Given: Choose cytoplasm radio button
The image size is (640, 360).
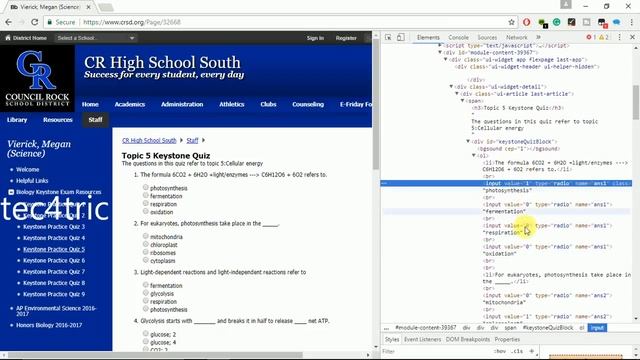Looking at the screenshot, I should point(146,260).
